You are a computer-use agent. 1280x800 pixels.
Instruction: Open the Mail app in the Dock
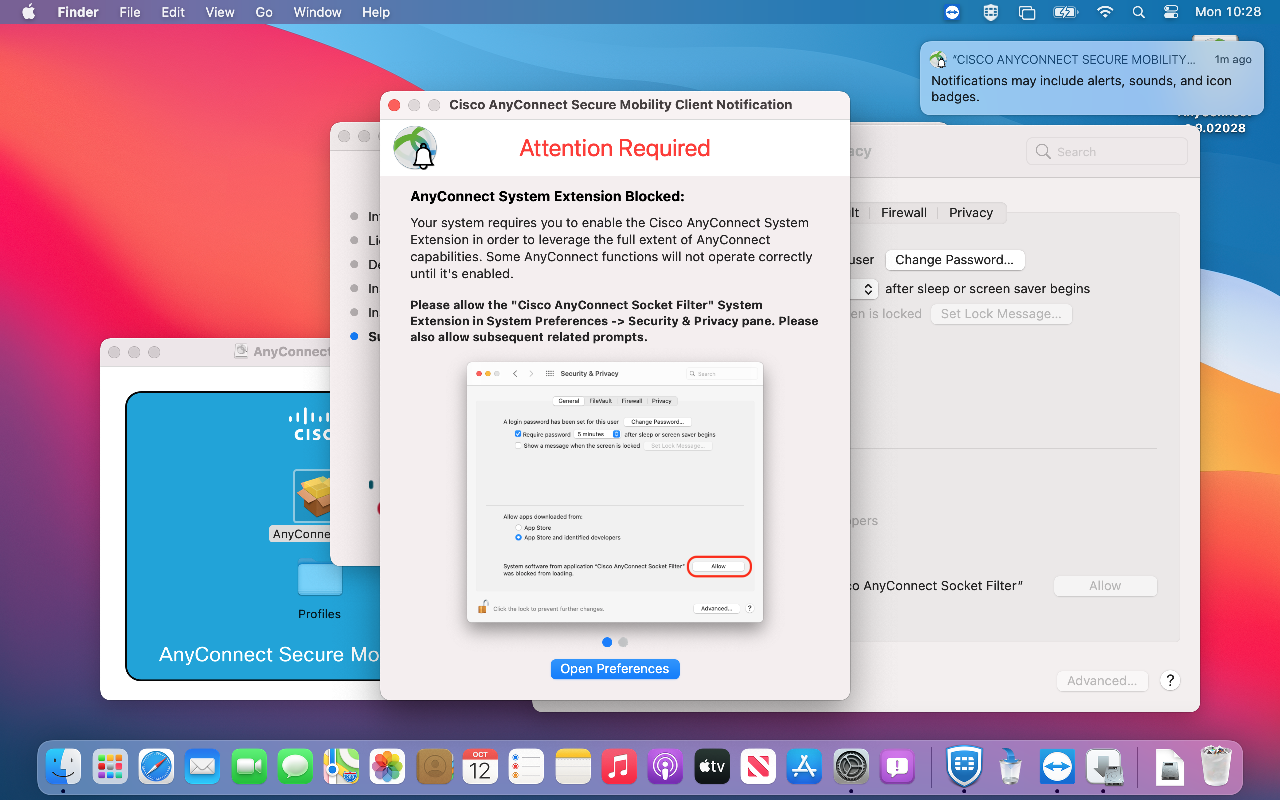(203, 767)
